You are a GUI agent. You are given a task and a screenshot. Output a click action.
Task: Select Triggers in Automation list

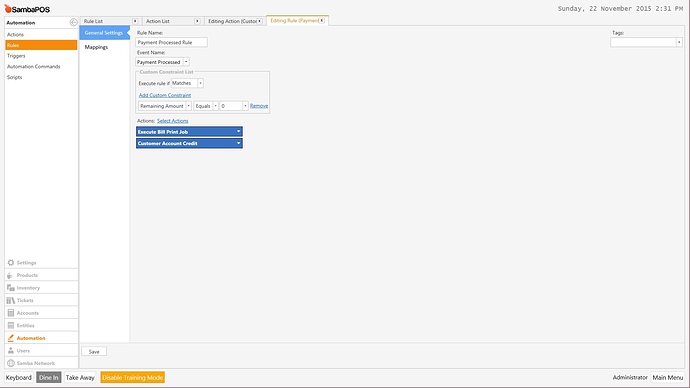41,56
